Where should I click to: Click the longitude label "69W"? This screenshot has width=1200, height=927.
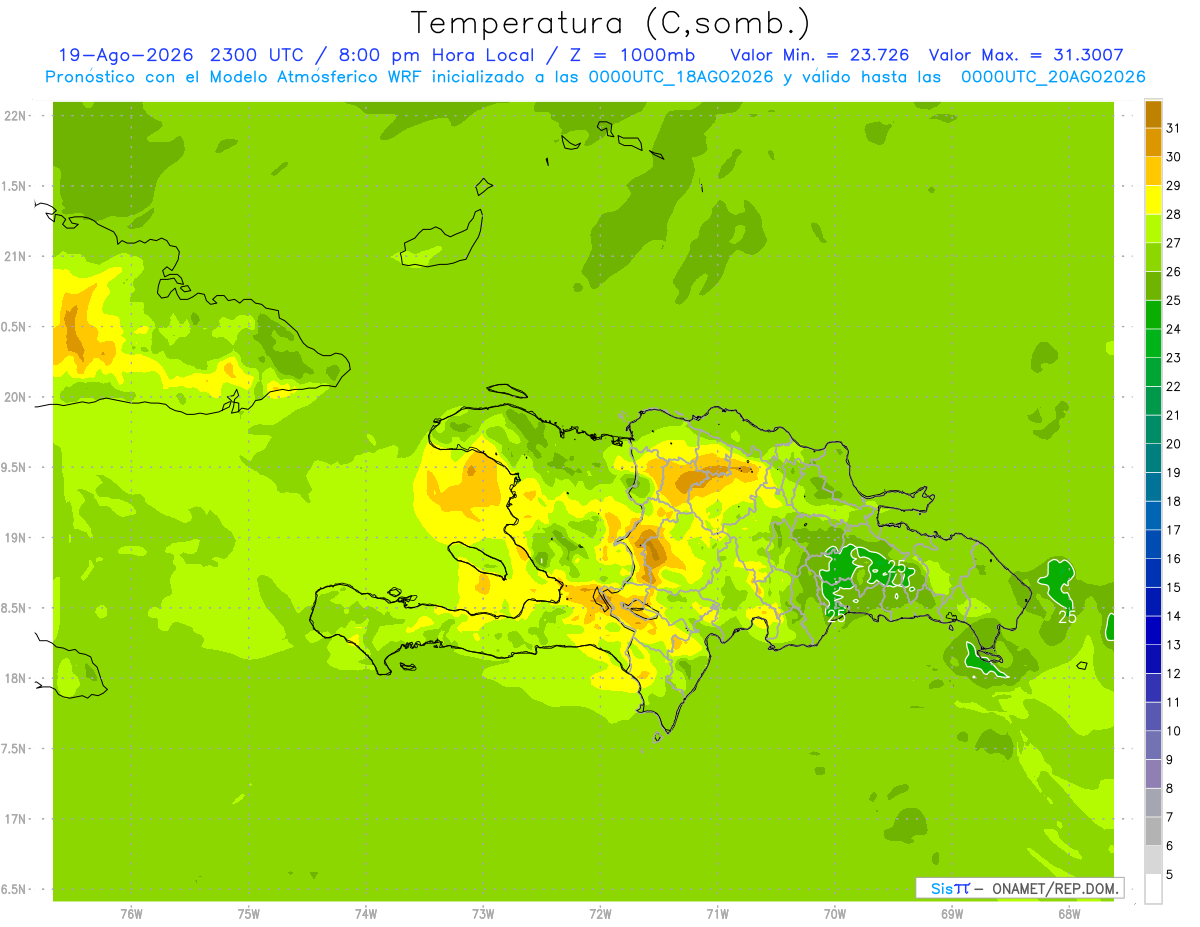(952, 913)
